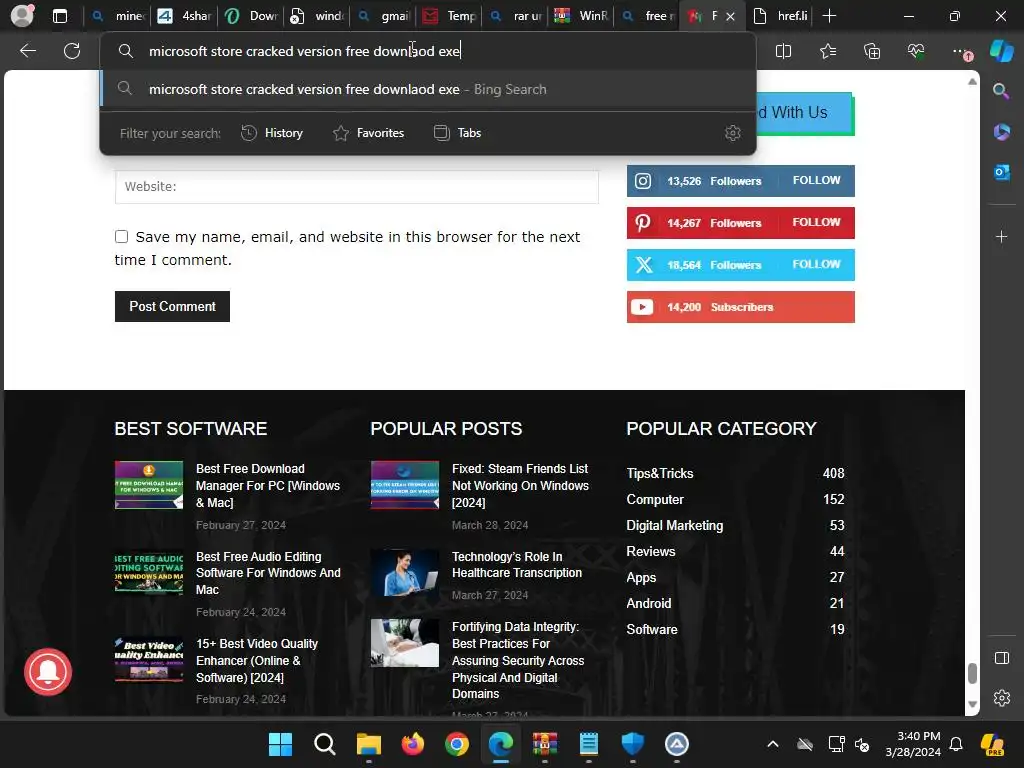This screenshot has width=1024, height=768.
Task: Open the Microsoft 365 sidebar icon
Action: 1001,132
